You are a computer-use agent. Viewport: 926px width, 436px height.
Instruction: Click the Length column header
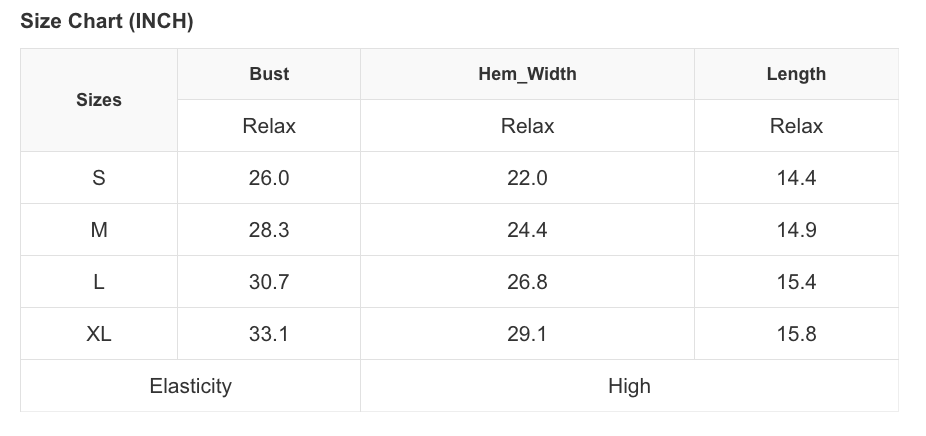(x=796, y=74)
